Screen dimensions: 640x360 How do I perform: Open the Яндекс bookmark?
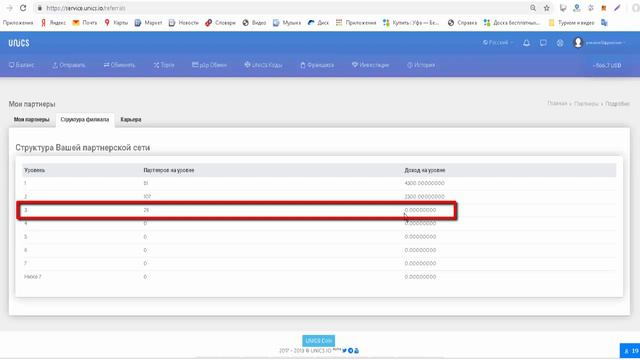click(53, 23)
